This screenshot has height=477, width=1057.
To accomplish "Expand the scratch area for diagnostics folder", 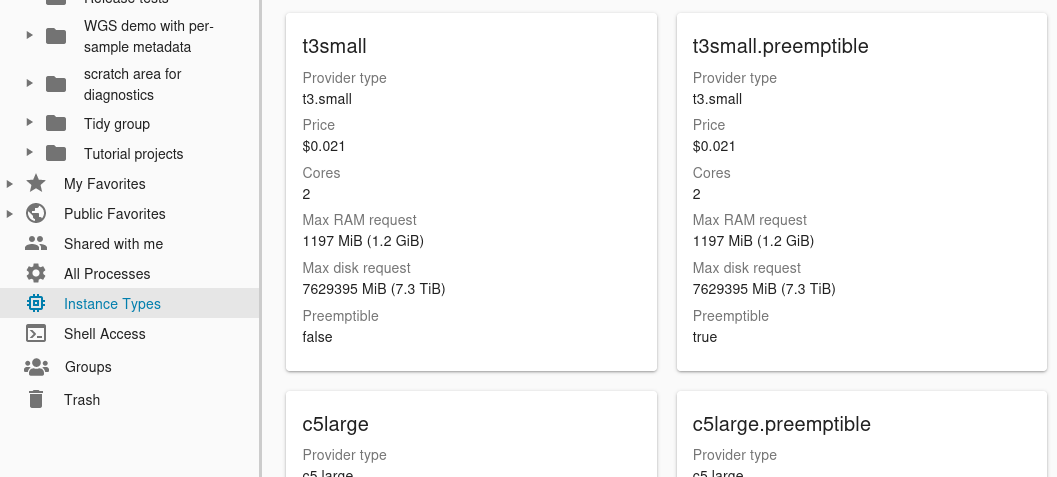I will point(30,84).
